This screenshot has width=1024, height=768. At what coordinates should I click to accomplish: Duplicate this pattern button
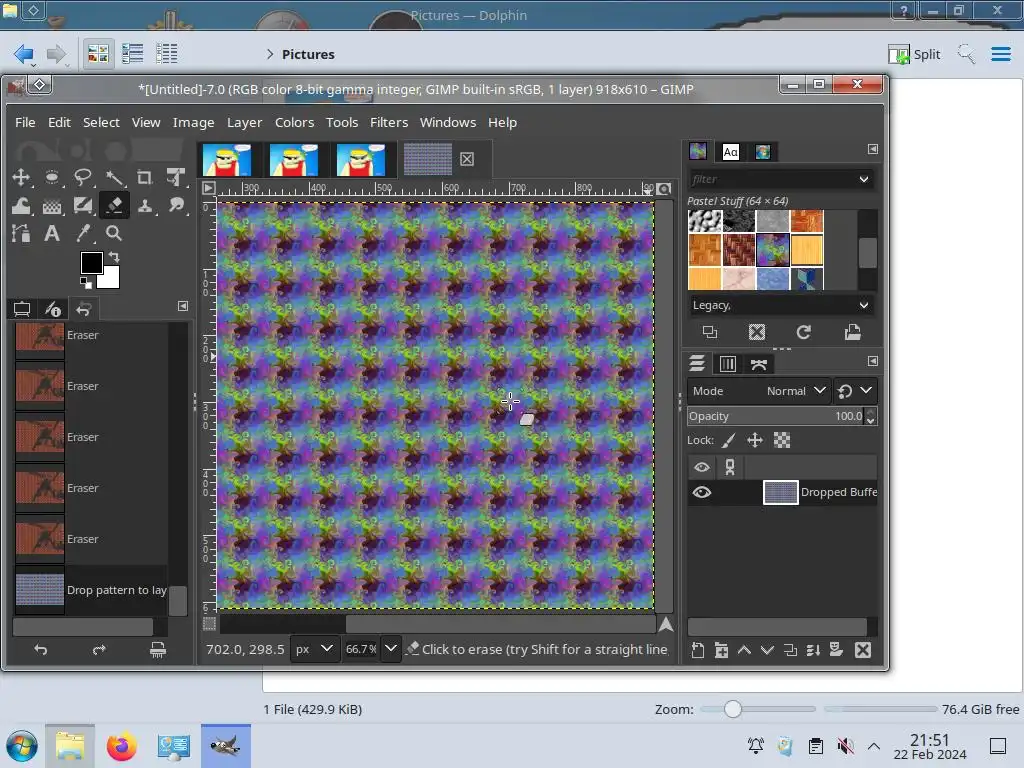coord(710,332)
